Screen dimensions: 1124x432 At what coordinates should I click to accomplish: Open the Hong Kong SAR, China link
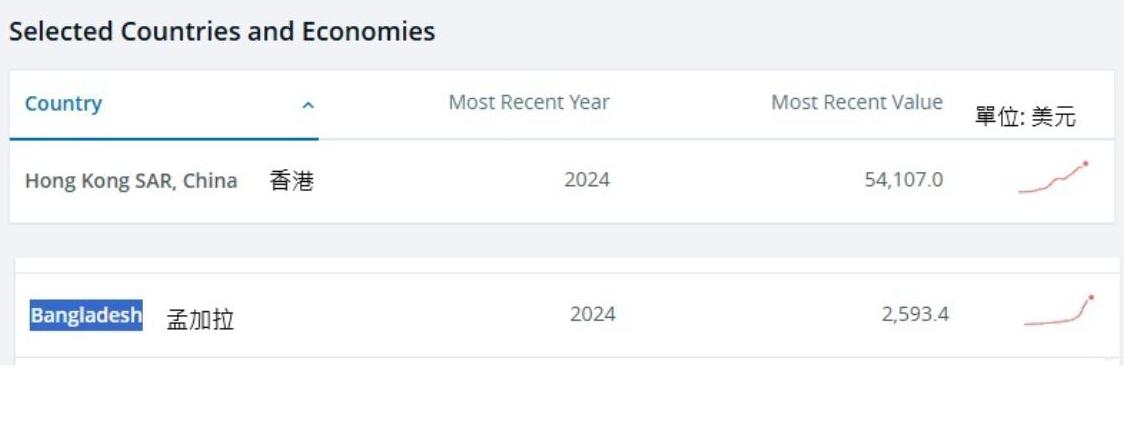(131, 181)
